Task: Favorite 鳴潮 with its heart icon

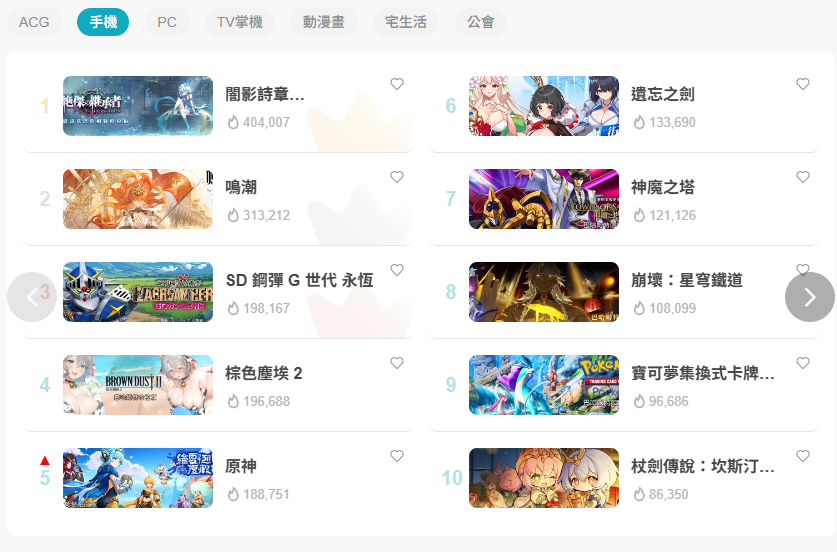Action: (x=397, y=177)
